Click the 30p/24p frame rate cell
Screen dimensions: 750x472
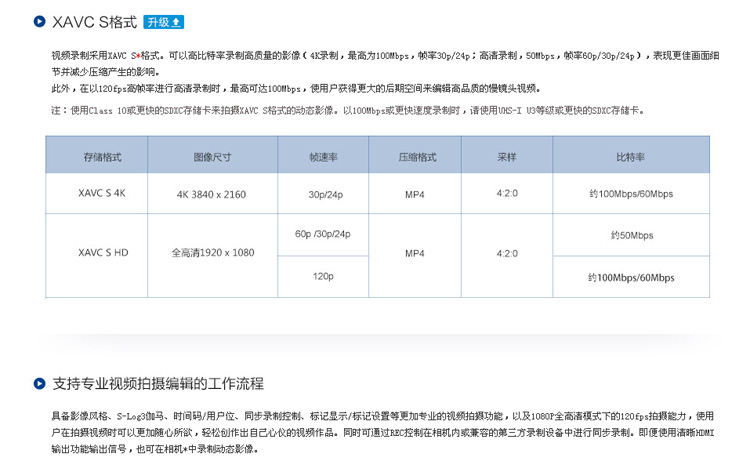point(323,194)
